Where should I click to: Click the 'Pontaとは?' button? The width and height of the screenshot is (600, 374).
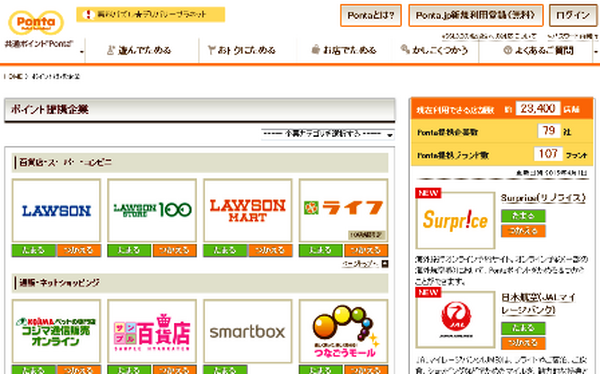pyautogui.click(x=370, y=15)
